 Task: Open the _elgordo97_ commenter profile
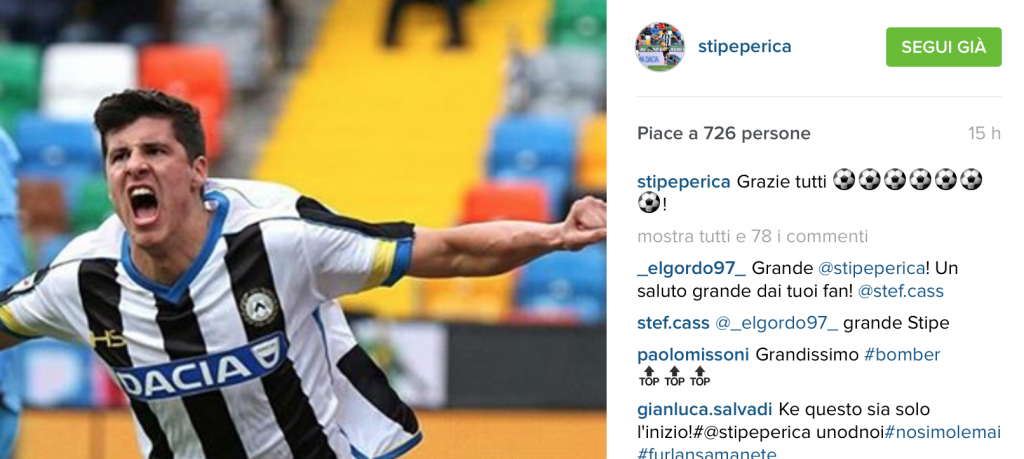(692, 268)
